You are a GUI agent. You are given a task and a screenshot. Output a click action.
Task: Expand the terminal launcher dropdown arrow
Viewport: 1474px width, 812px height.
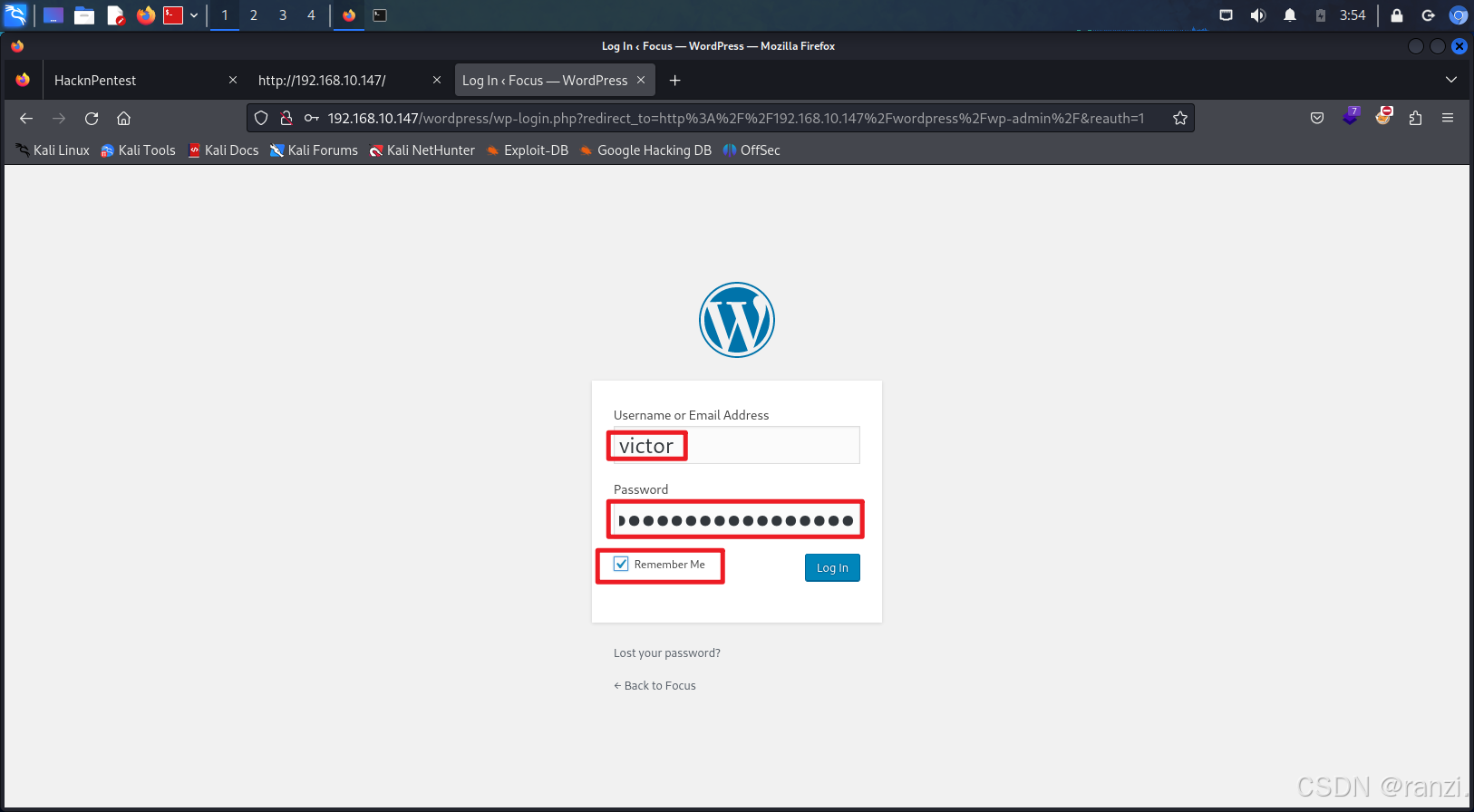[x=194, y=15]
